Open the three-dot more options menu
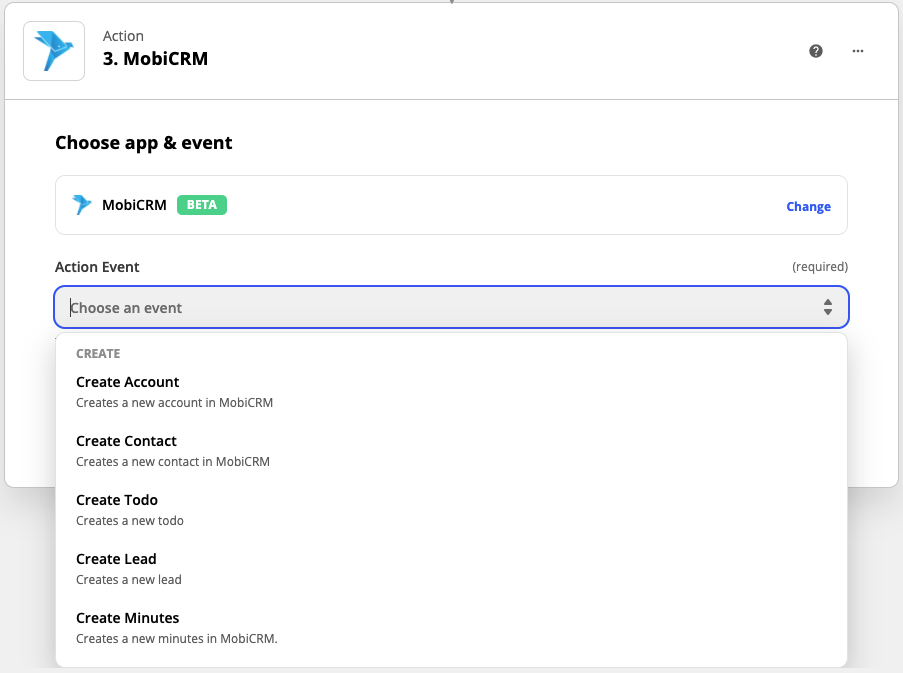This screenshot has height=673, width=903. (x=858, y=51)
